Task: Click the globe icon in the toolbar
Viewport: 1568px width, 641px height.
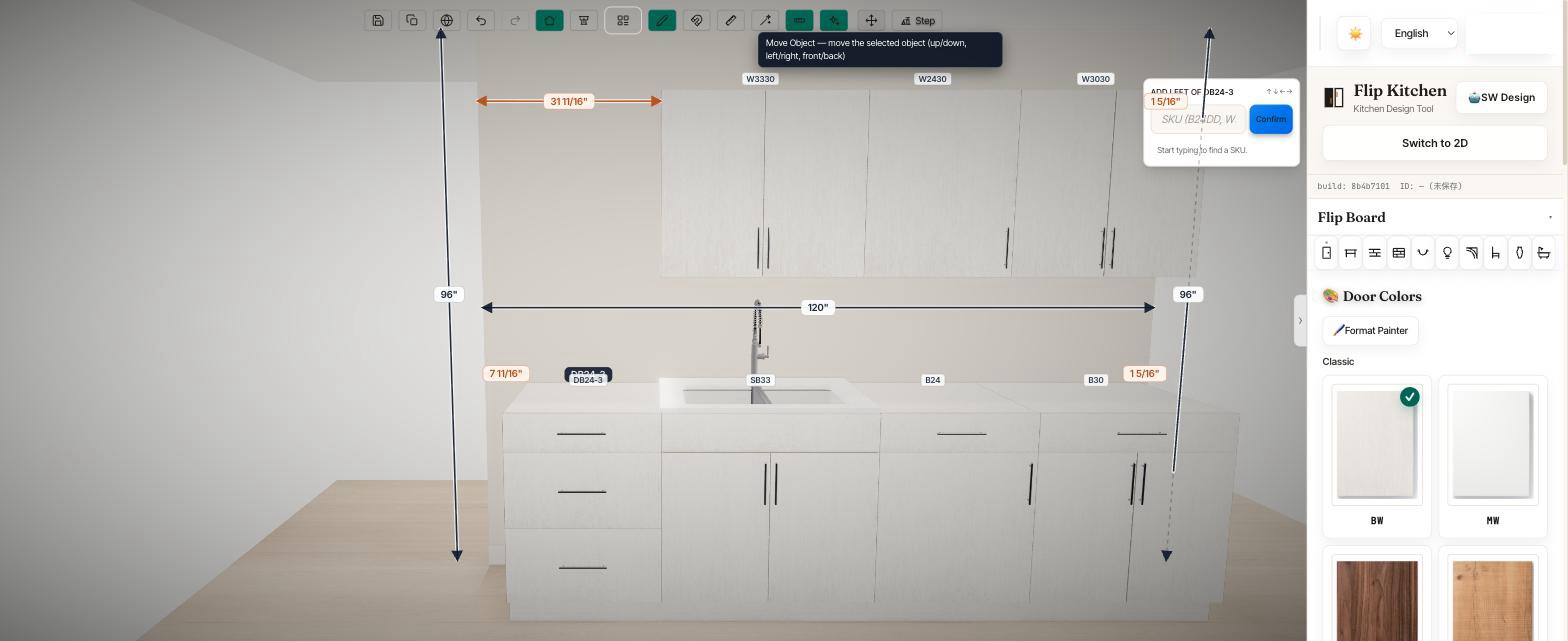Action: (x=447, y=20)
